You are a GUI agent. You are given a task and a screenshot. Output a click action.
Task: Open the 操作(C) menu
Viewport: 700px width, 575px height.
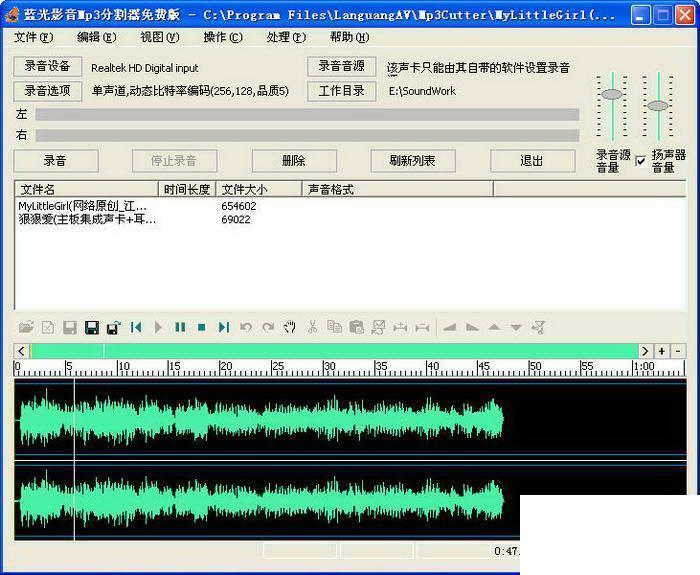(223, 37)
